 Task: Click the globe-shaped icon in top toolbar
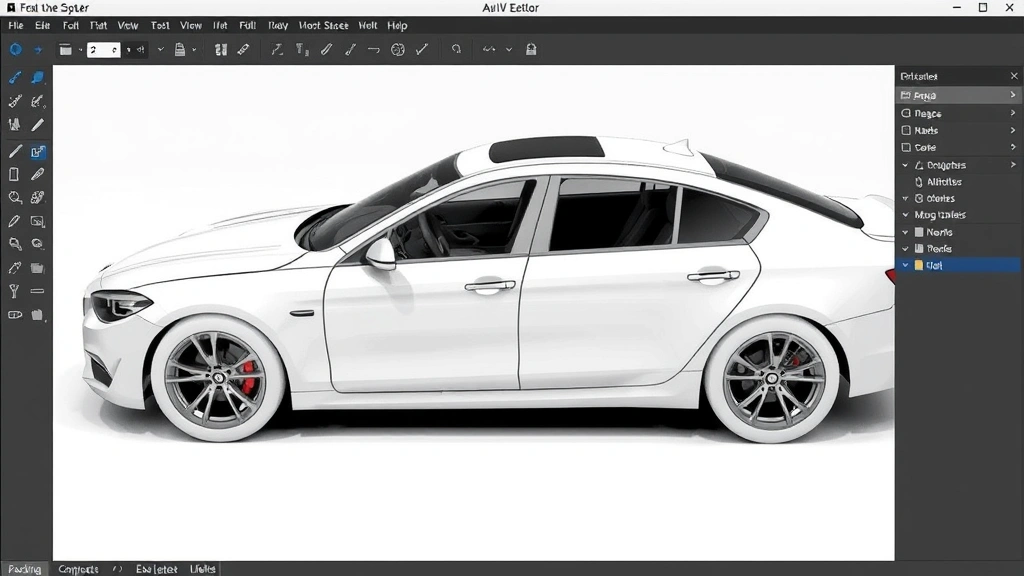[x=397, y=49]
